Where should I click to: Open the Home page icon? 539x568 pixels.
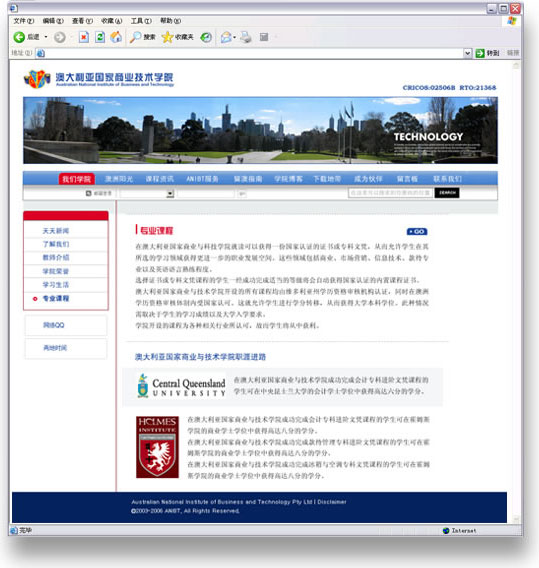tap(116, 37)
